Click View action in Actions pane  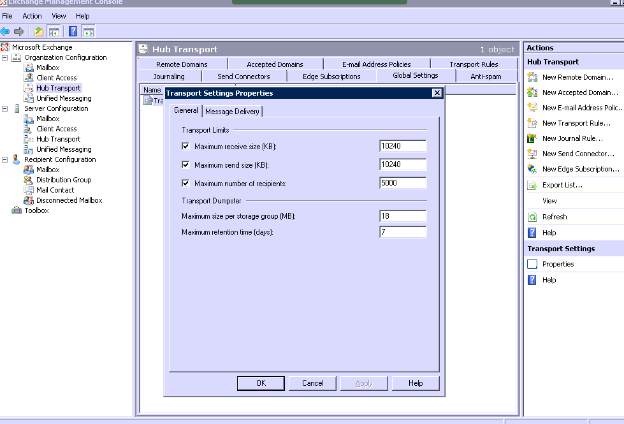tap(550, 201)
